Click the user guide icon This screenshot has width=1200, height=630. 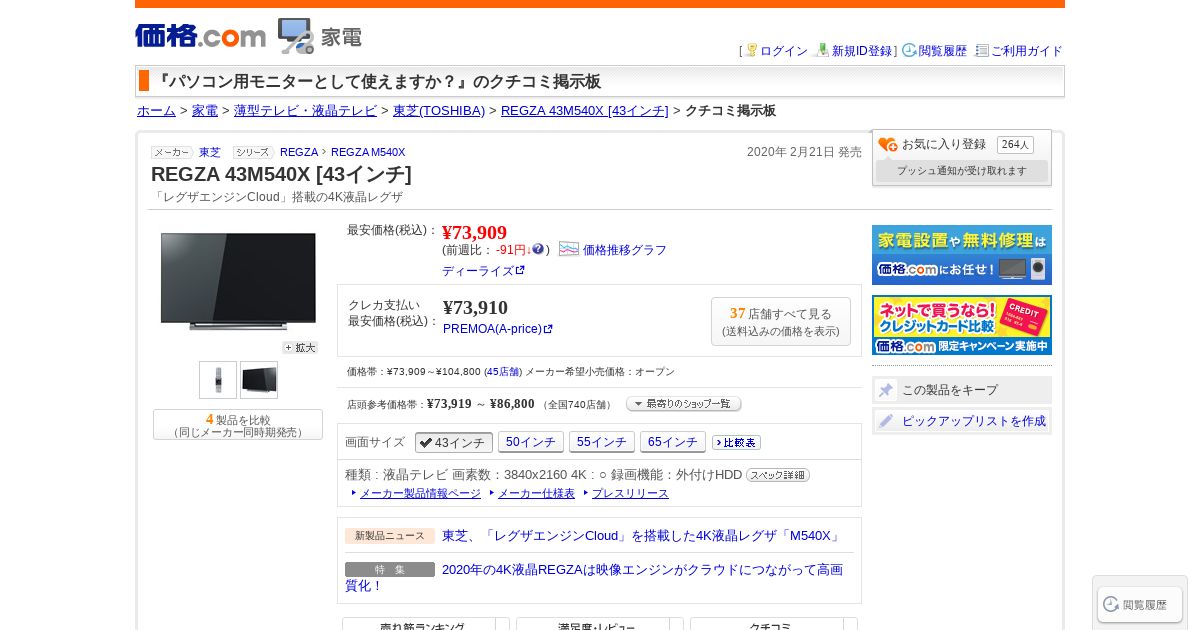coord(982,50)
